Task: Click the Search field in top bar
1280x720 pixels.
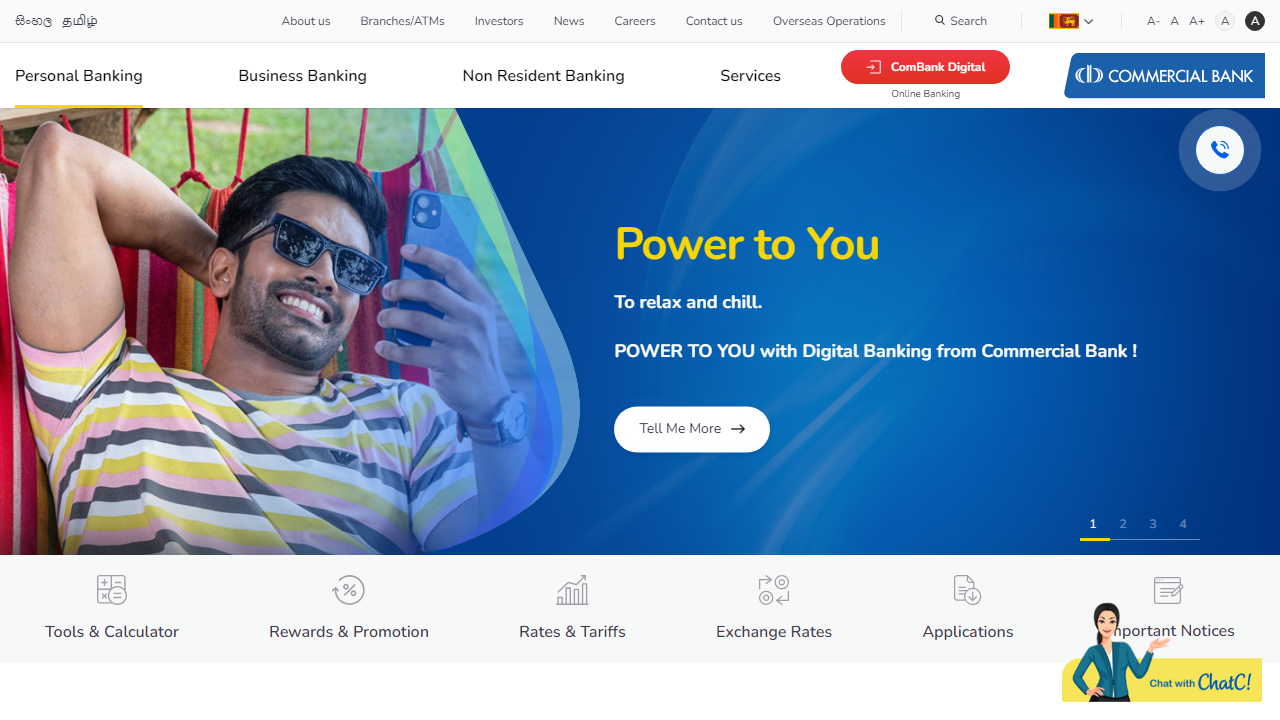Action: coord(961,21)
